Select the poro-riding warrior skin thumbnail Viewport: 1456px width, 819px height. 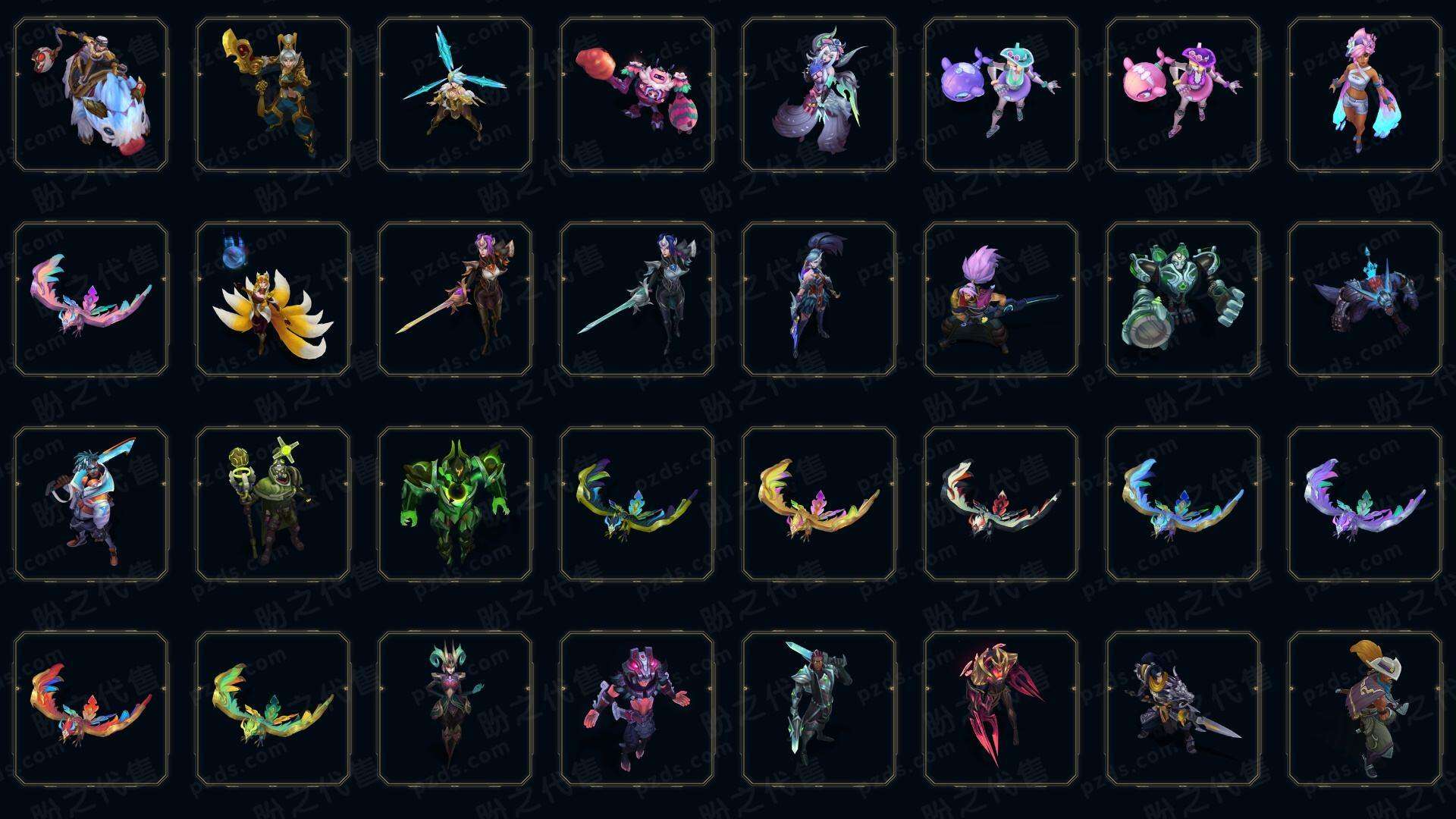click(91, 95)
